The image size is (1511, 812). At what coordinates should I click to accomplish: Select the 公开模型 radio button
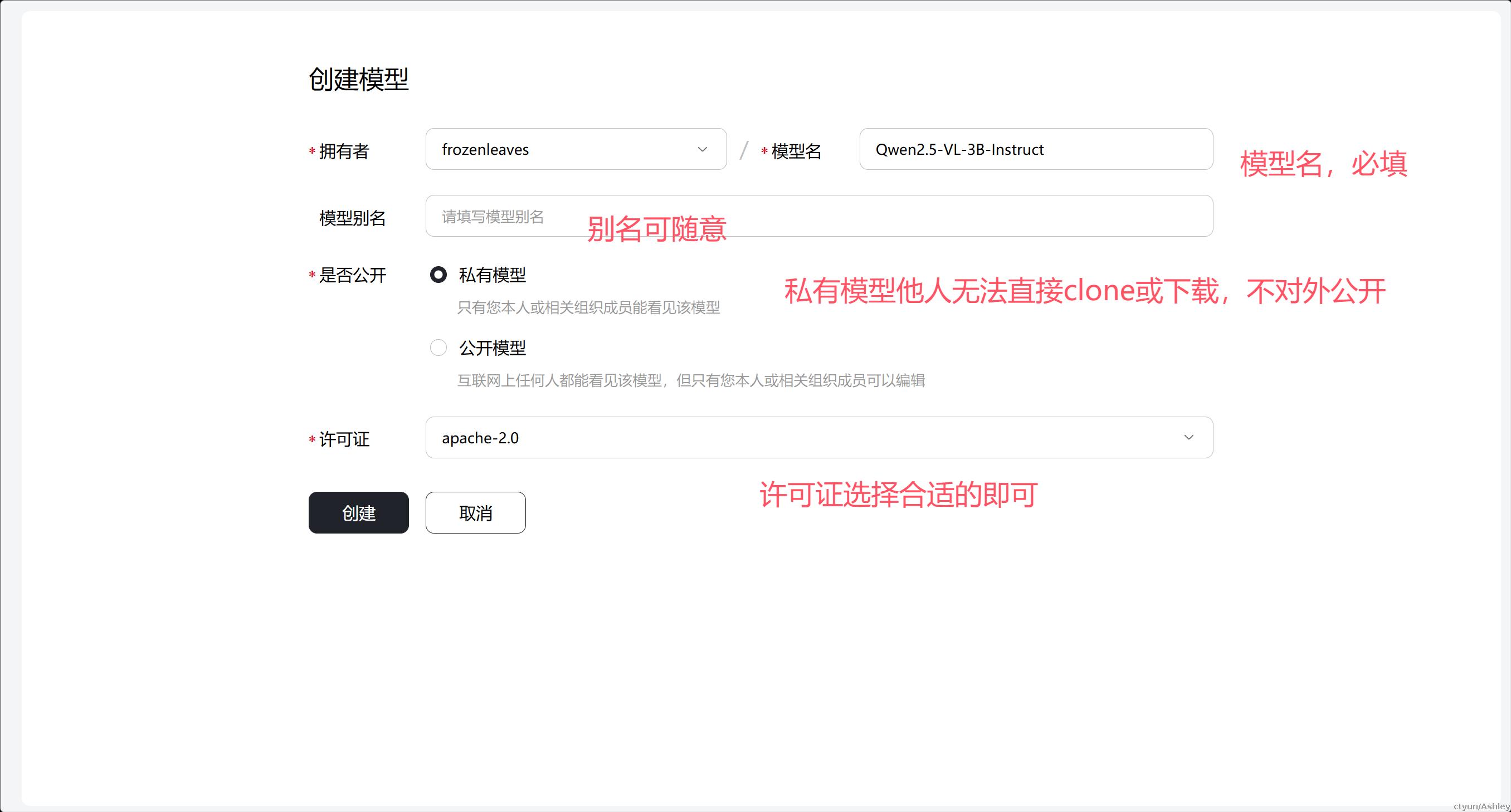438,348
